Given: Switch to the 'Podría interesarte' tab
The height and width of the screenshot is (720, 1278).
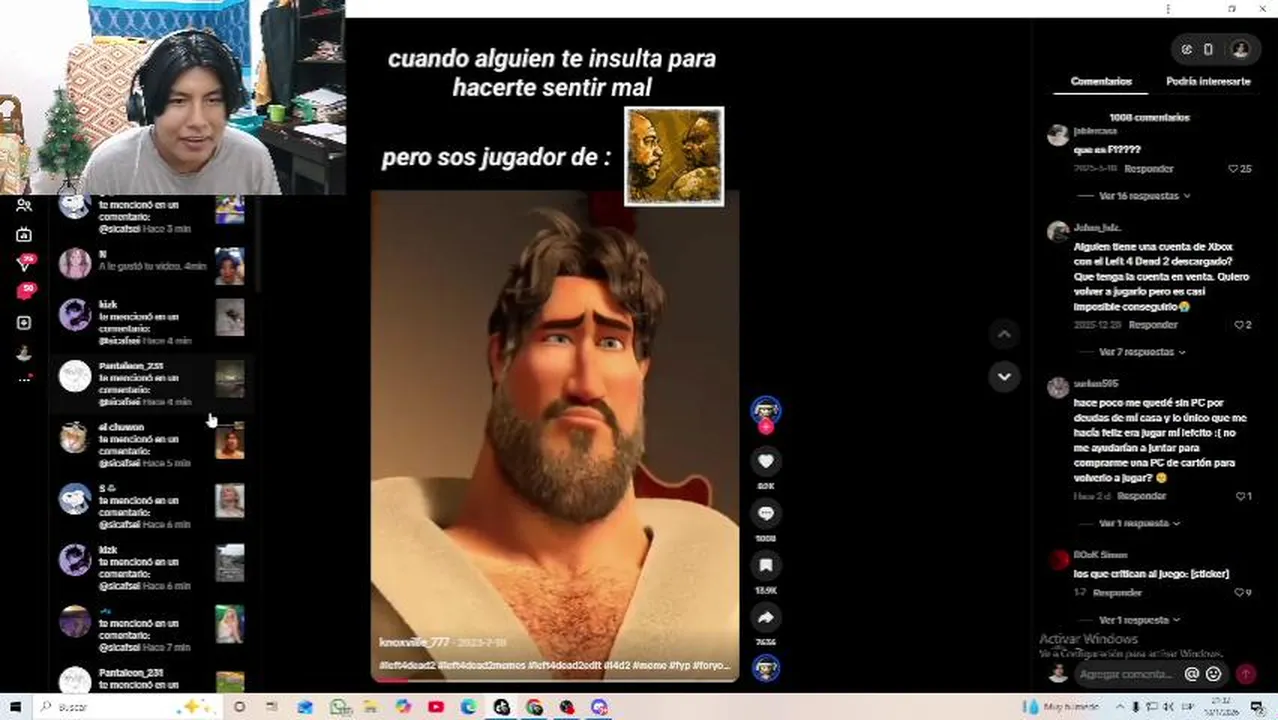Looking at the screenshot, I should pos(1208,81).
